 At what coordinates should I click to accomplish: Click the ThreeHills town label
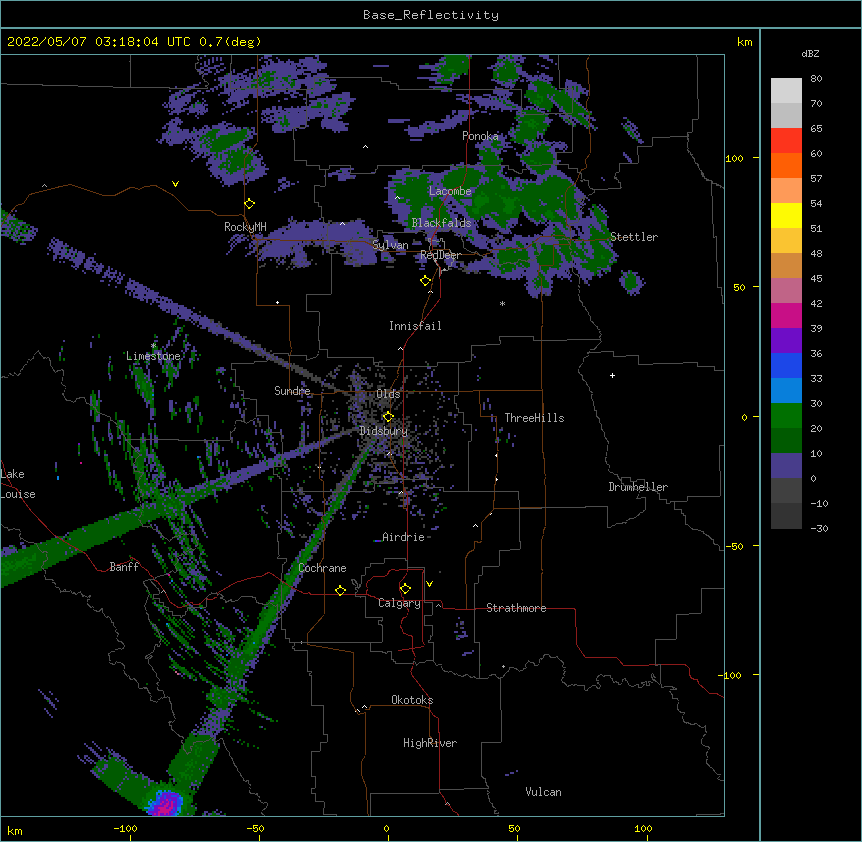coord(534,418)
